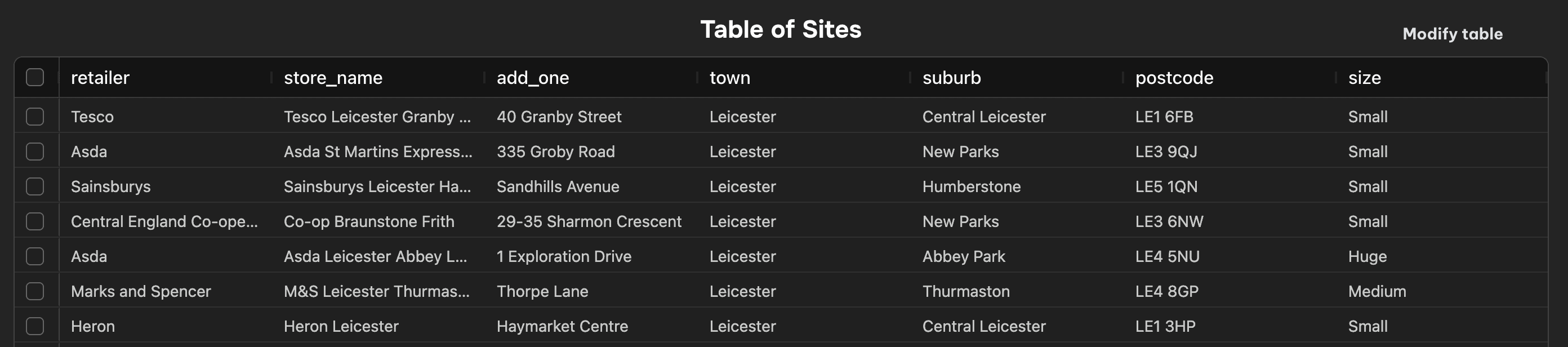This screenshot has height=347, width=1568.
Task: Tick the Marks and Spencer row checkbox
Action: (35, 292)
